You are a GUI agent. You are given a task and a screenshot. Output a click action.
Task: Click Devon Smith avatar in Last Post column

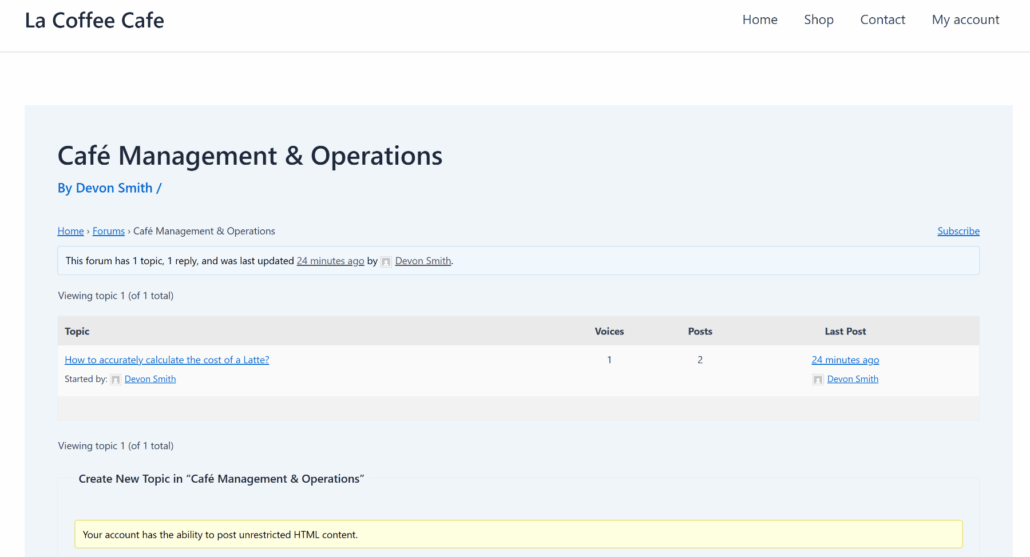[818, 380]
